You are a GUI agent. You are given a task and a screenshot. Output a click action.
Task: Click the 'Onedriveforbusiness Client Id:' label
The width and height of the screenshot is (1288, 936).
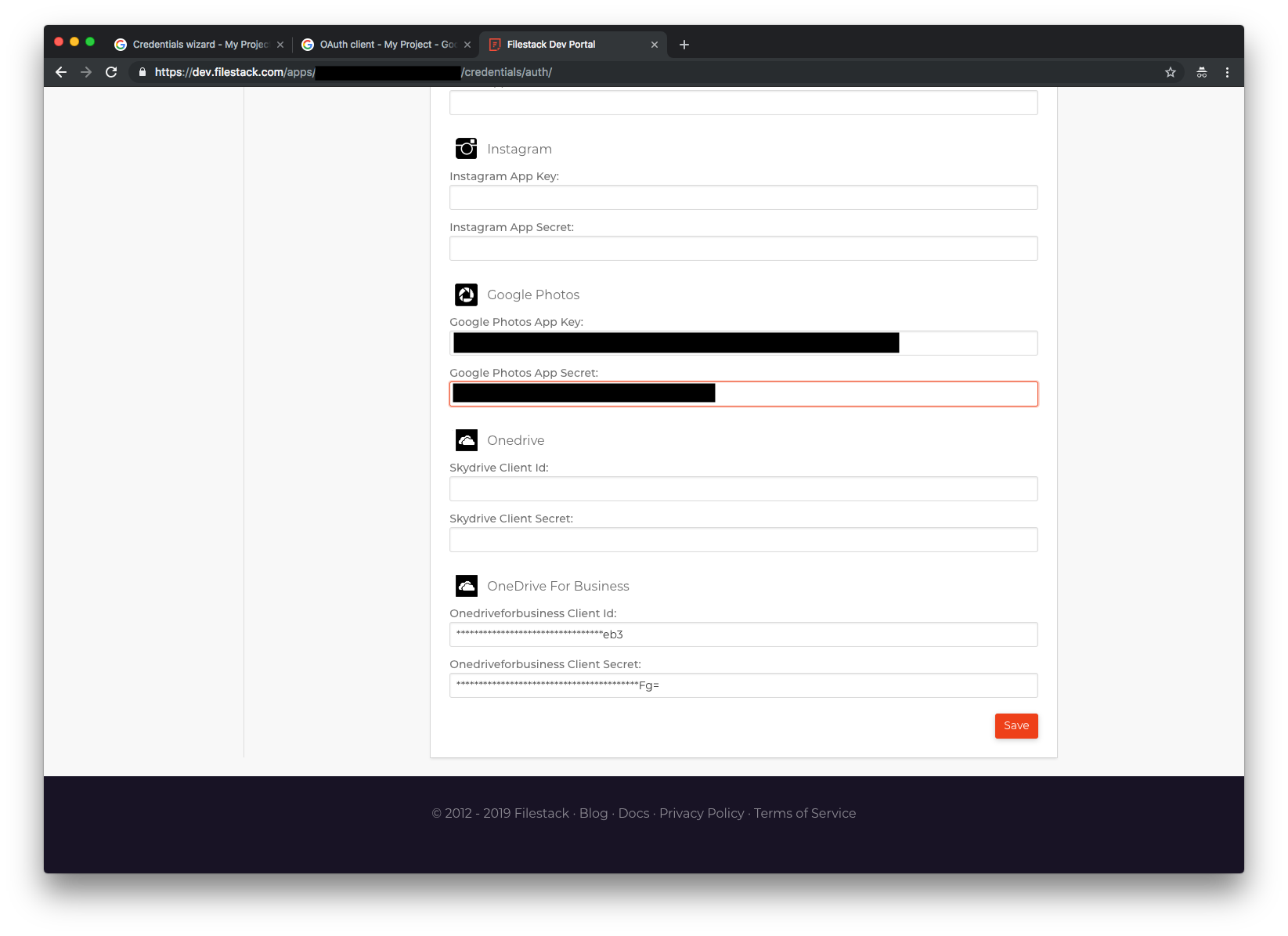click(533, 613)
